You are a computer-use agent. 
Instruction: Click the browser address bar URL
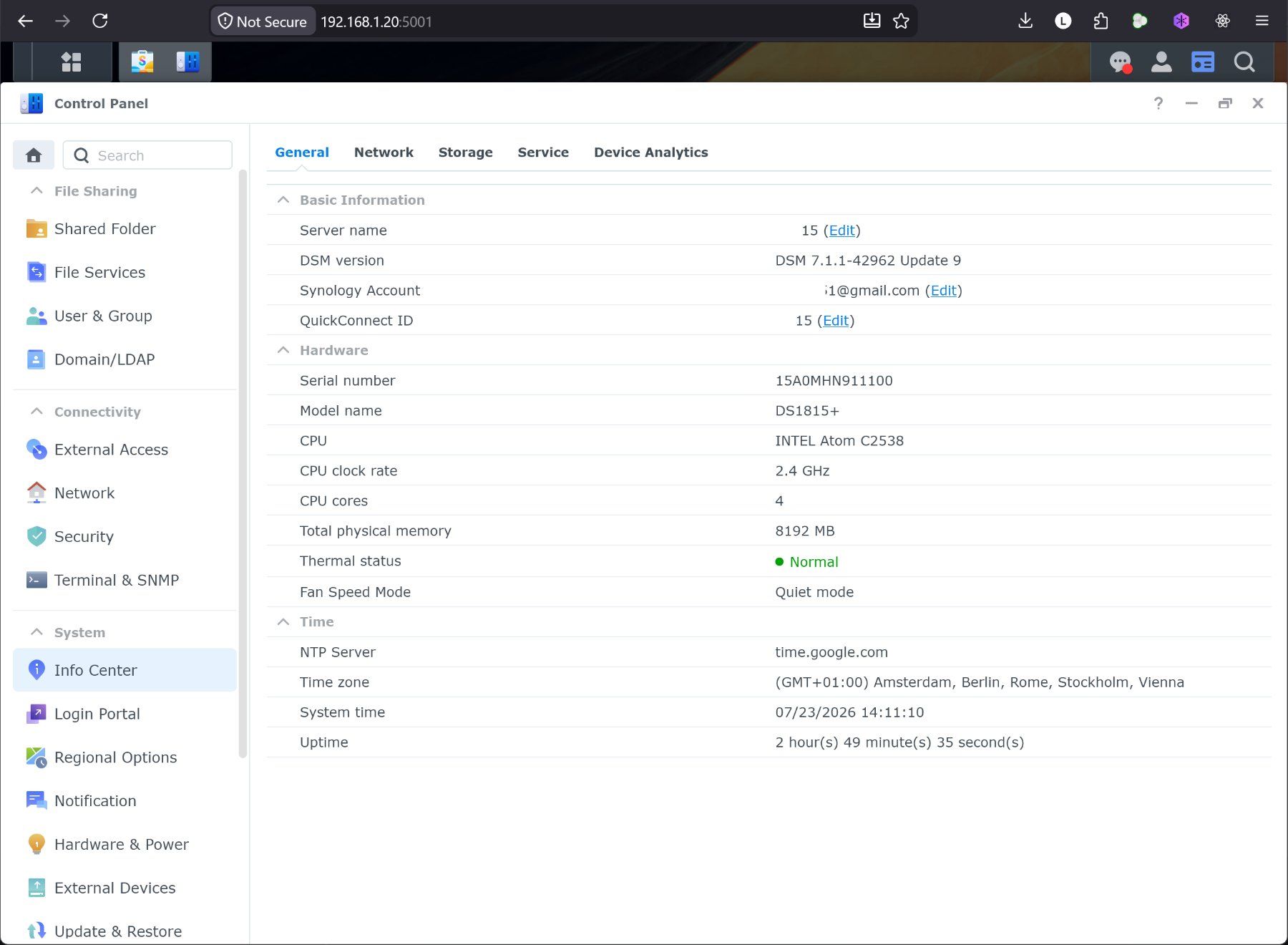pyautogui.click(x=376, y=21)
